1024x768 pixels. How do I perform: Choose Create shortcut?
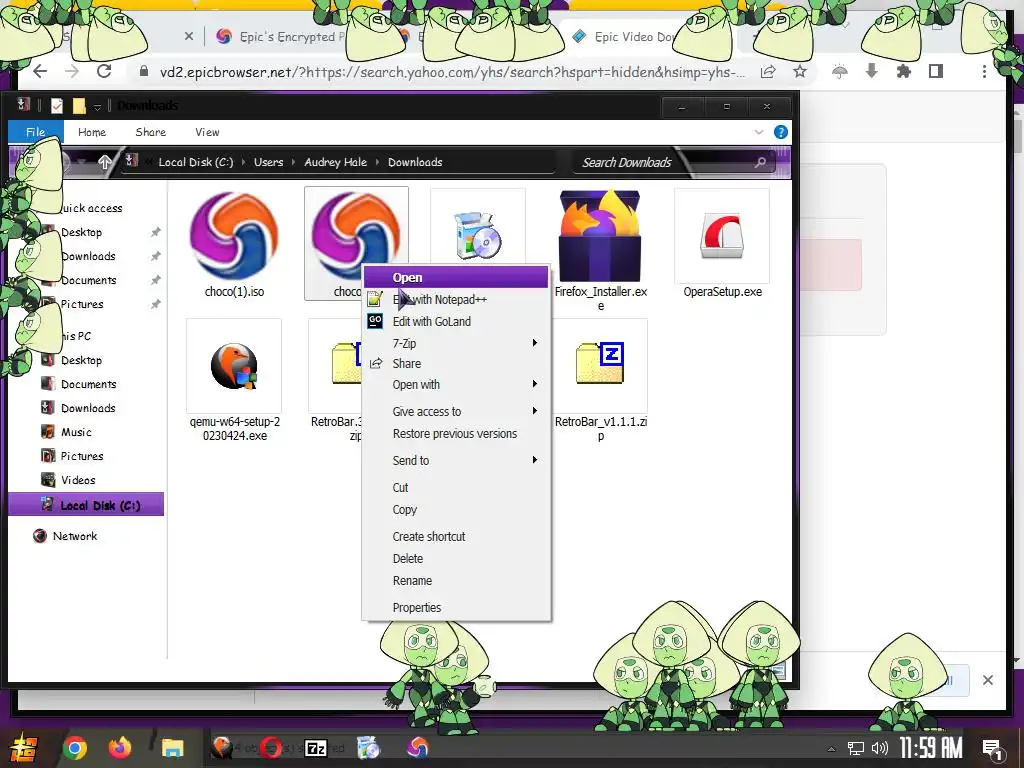click(456, 537)
